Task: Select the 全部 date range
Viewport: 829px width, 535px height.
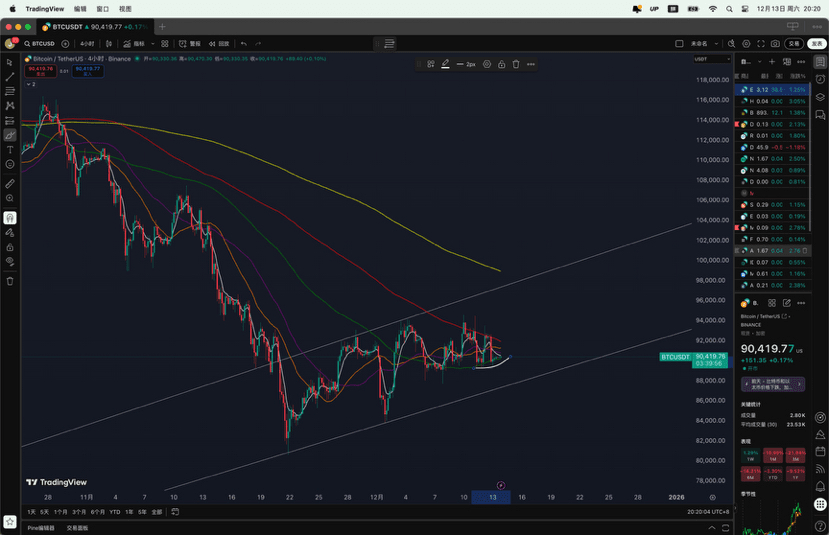Action: (156, 512)
